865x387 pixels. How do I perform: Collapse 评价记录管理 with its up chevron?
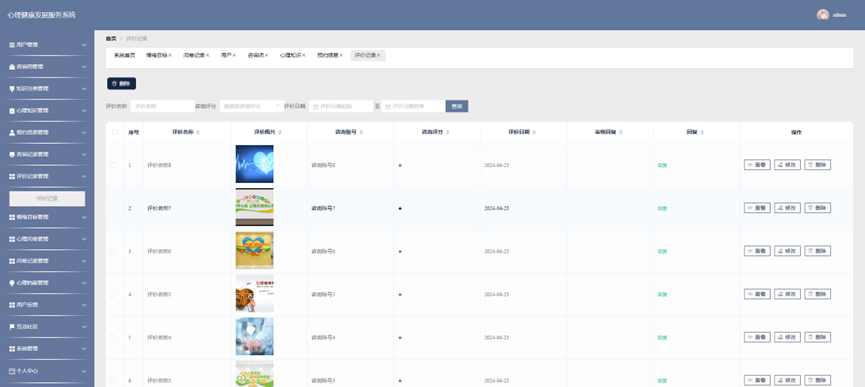[84, 176]
